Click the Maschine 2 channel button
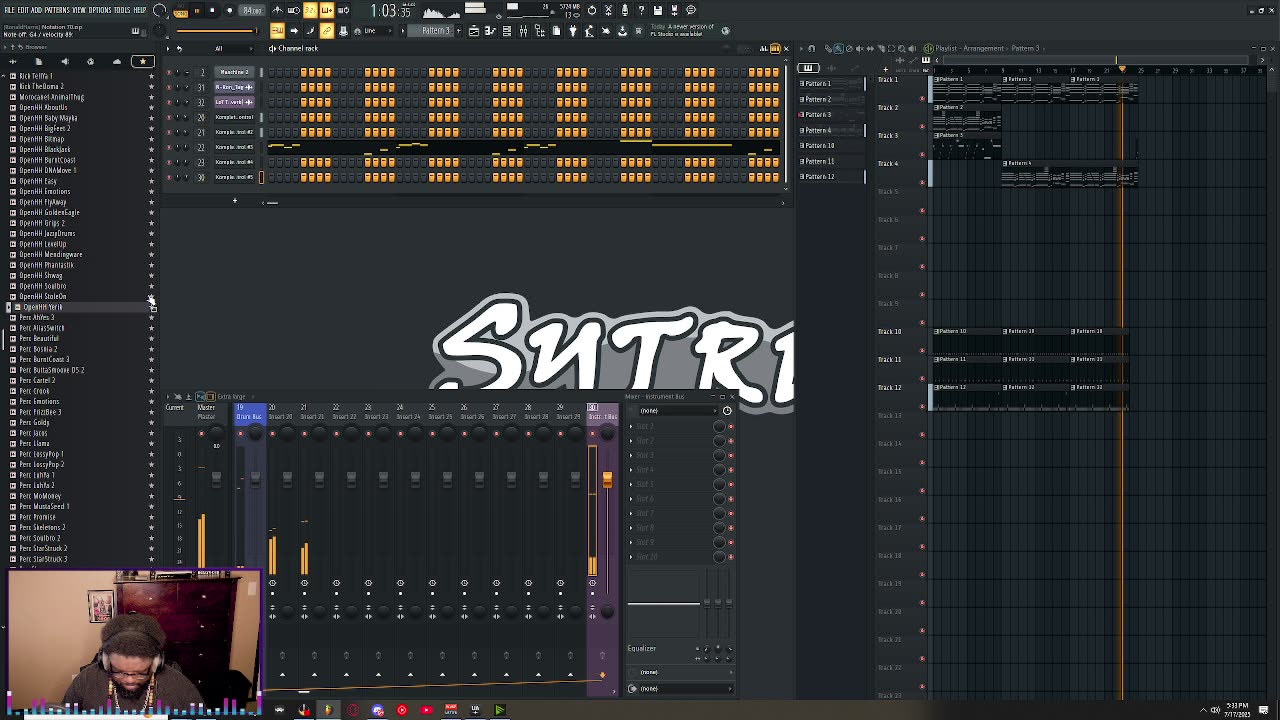The width and height of the screenshot is (1280, 720). [234, 72]
